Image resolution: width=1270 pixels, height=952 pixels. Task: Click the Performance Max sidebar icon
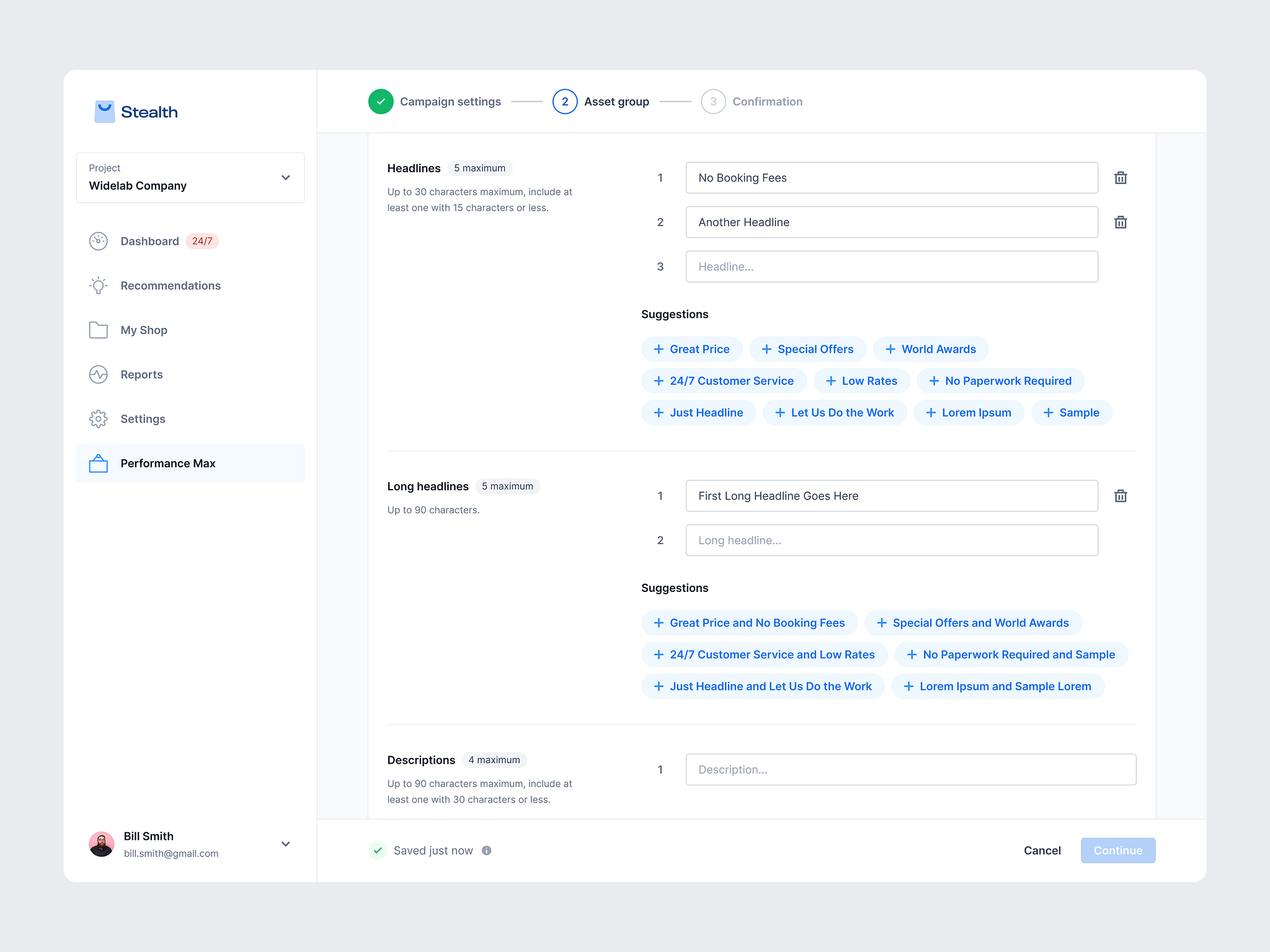point(98,463)
